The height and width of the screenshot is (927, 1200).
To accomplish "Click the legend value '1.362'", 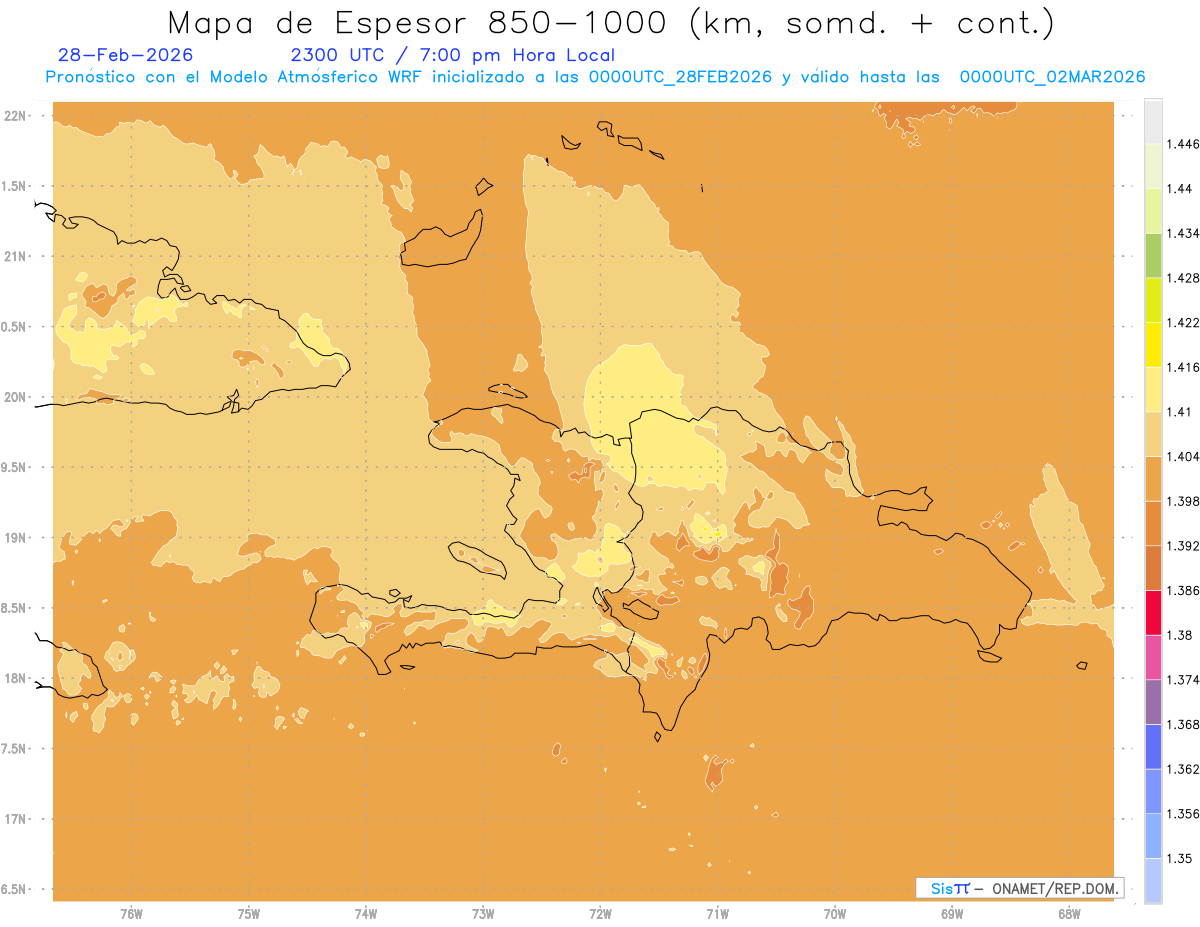I will coord(1182,769).
